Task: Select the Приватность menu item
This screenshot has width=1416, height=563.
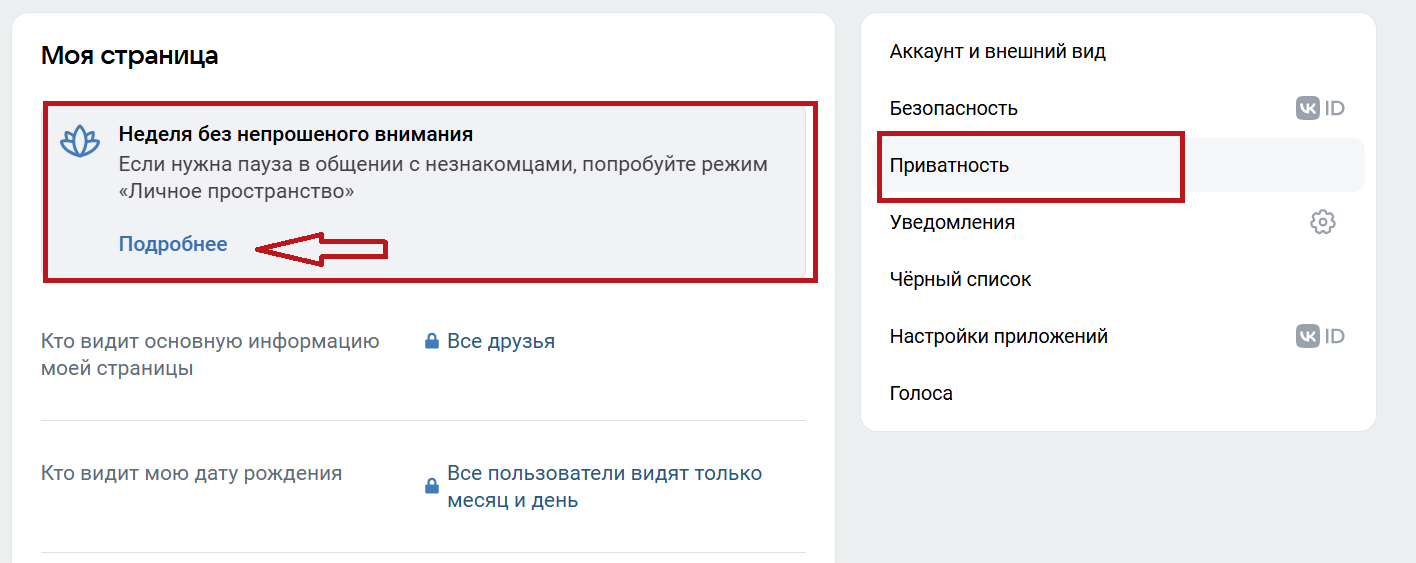Action: [949, 165]
